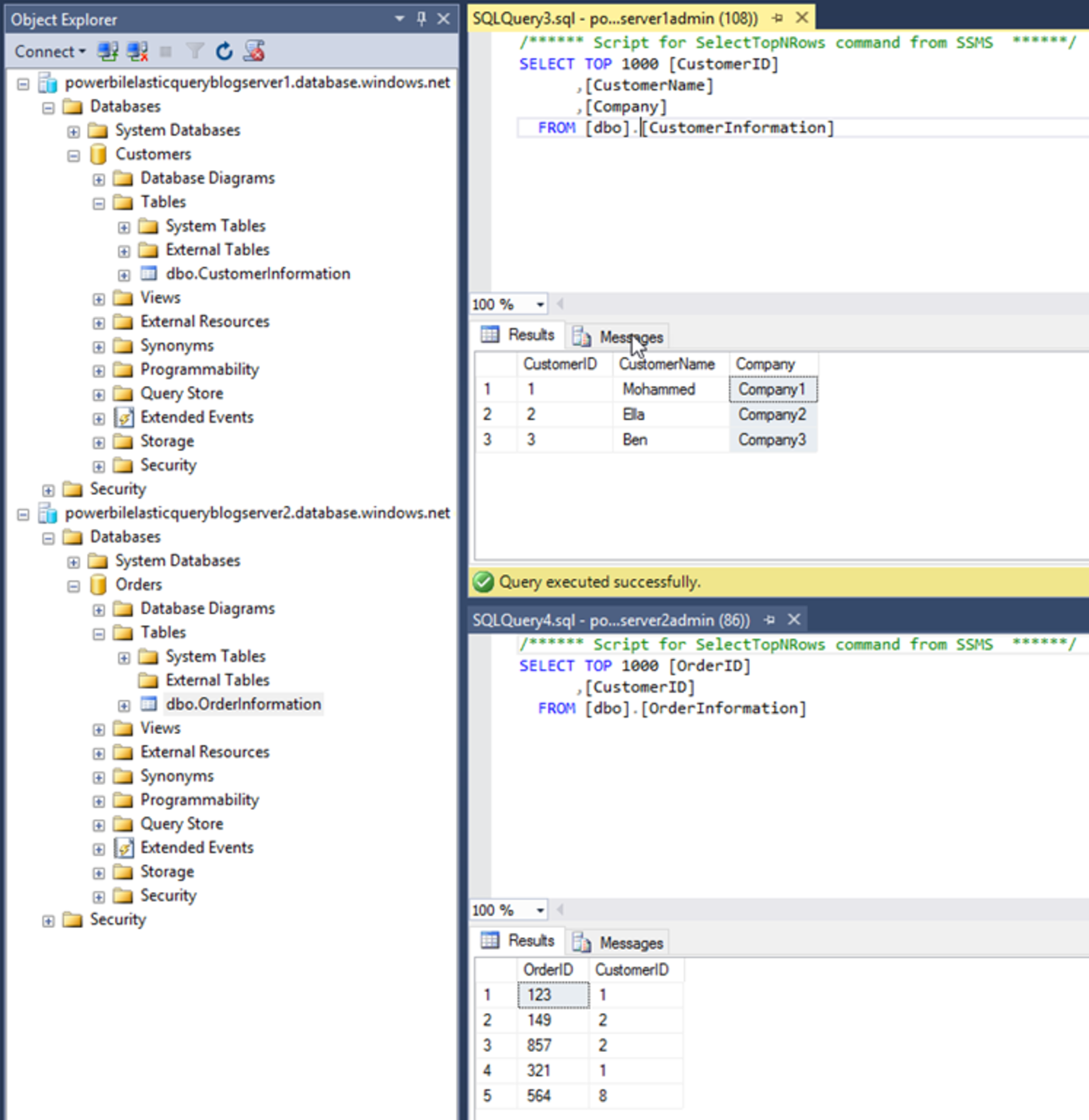Click the Extended Events icon under Customers
Viewport: 1089px width, 1120px height.
tap(124, 417)
